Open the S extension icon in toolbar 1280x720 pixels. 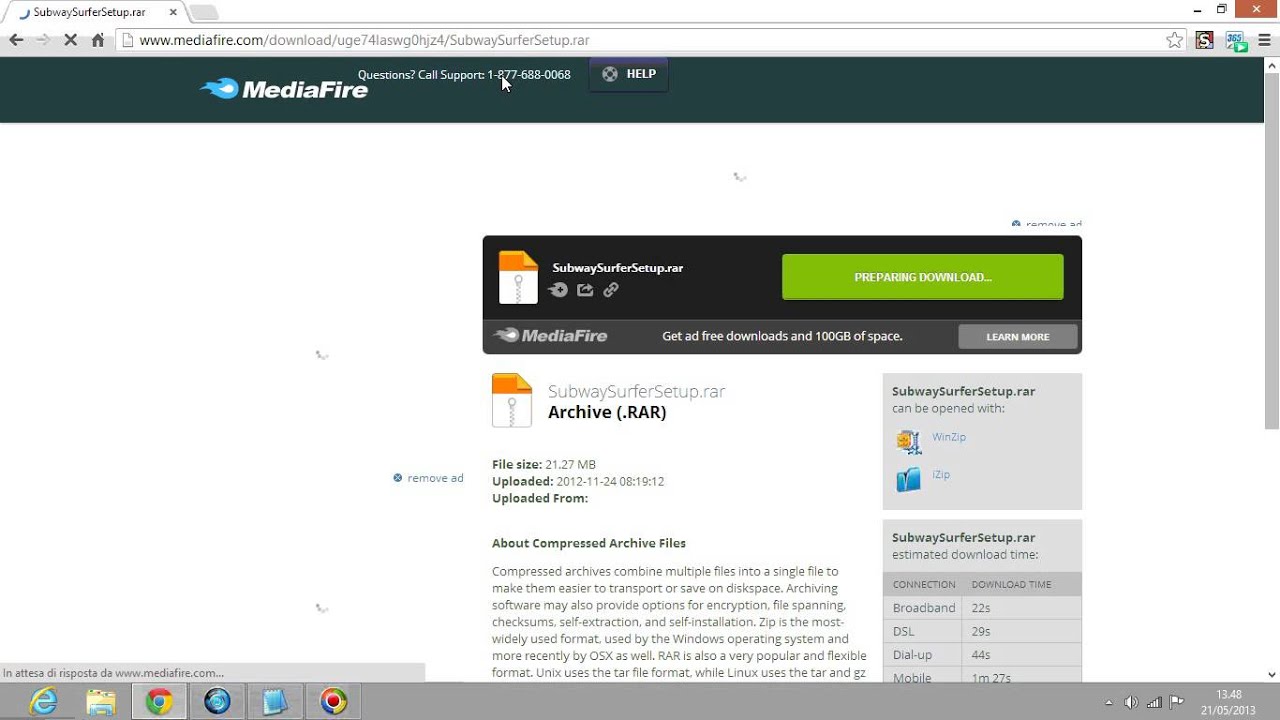coord(1205,40)
